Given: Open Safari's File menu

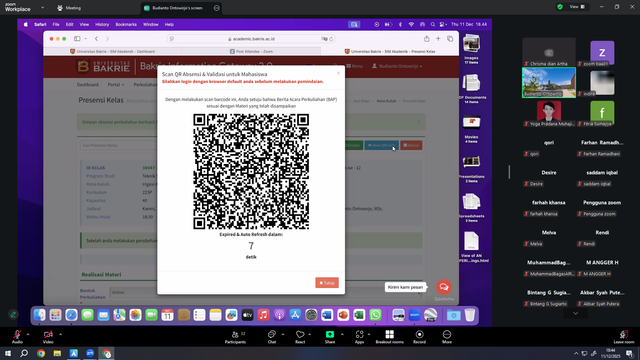Looking at the screenshot, I should tap(56, 24).
